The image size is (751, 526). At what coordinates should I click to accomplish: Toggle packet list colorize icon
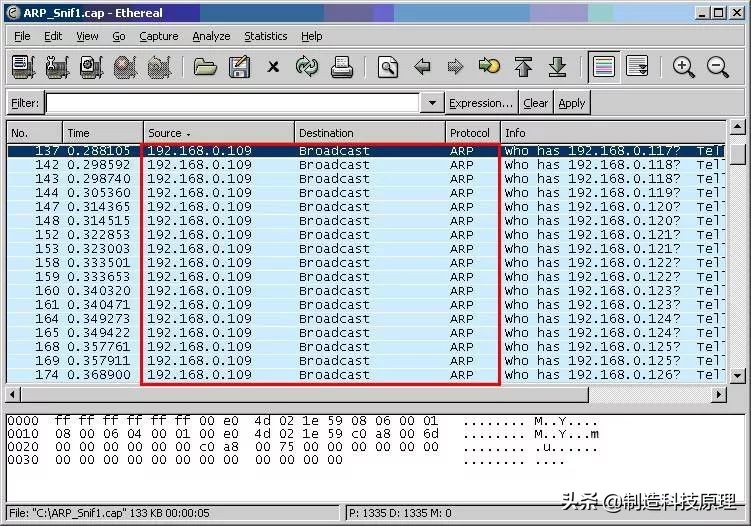pos(603,67)
